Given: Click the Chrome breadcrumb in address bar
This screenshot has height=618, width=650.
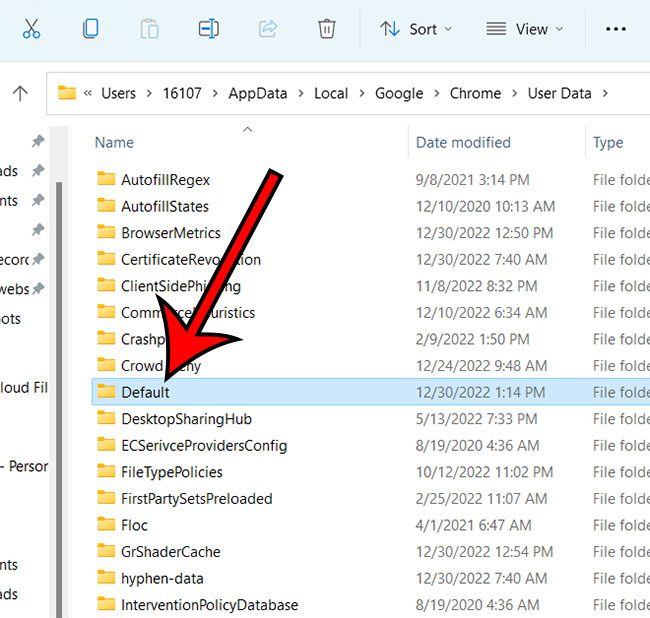Looking at the screenshot, I should [475, 93].
